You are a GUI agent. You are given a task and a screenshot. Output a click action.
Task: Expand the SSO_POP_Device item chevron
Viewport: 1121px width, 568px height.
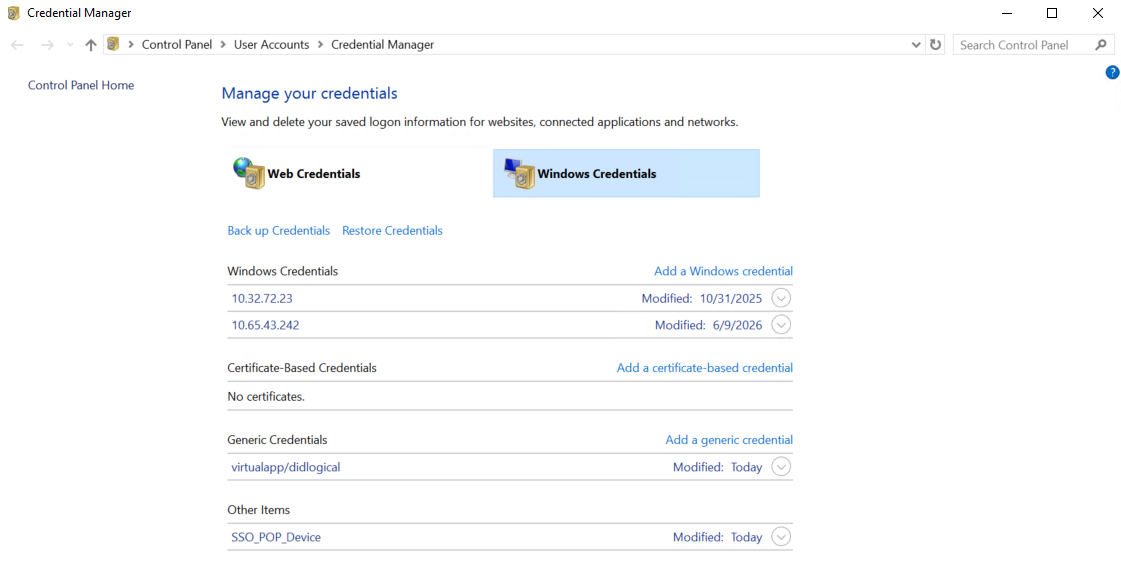point(781,537)
